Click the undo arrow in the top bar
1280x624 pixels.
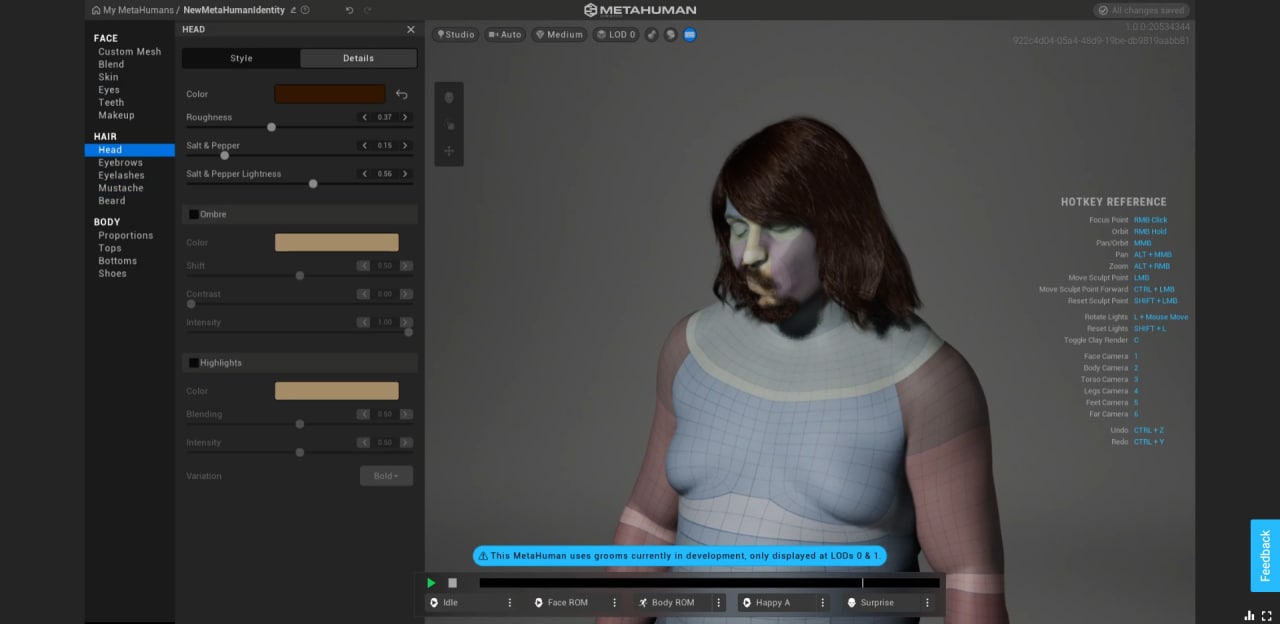click(349, 10)
